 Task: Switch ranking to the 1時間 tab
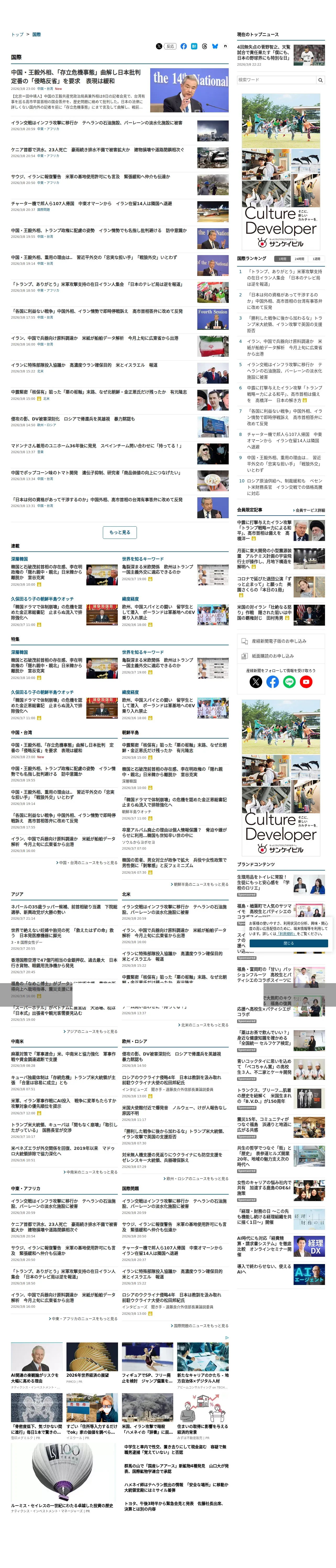pos(282,259)
